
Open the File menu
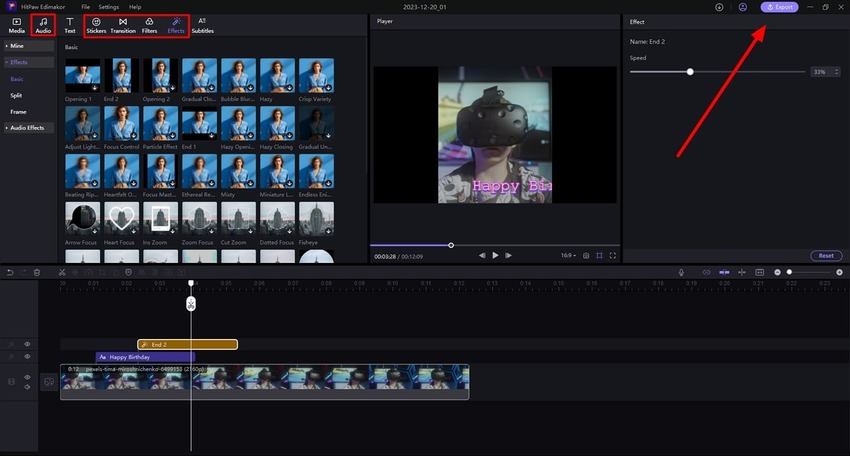(x=86, y=7)
